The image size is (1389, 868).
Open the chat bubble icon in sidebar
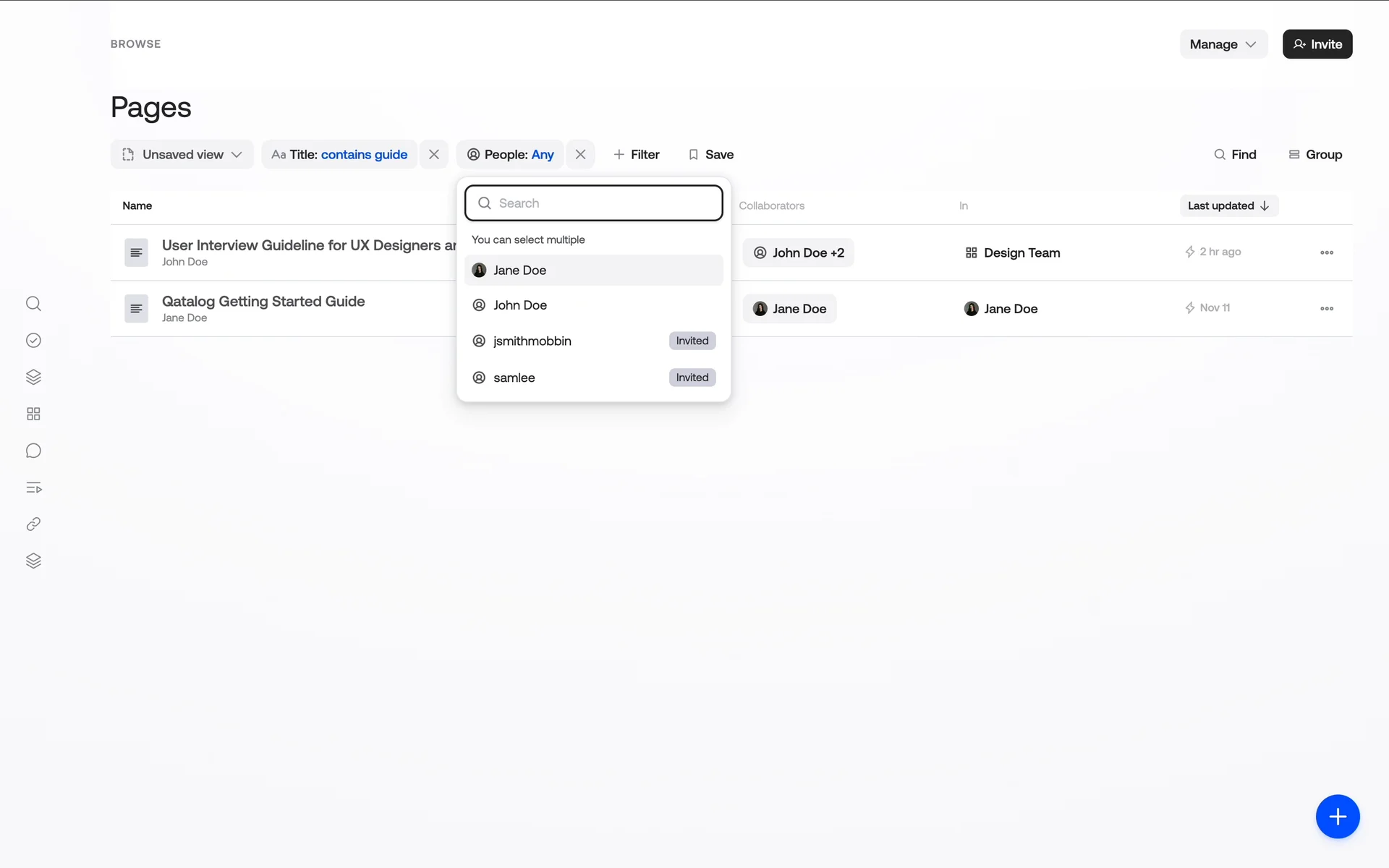(x=33, y=451)
